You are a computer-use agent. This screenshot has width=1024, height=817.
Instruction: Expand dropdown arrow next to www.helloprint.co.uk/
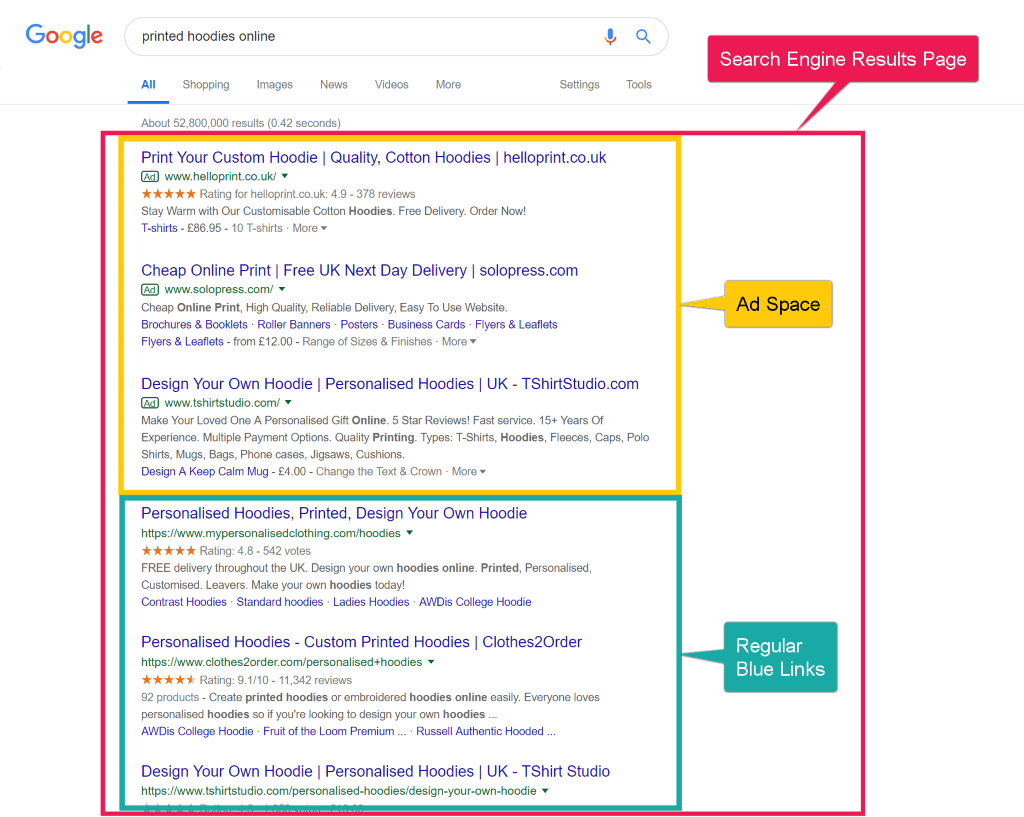coord(285,176)
